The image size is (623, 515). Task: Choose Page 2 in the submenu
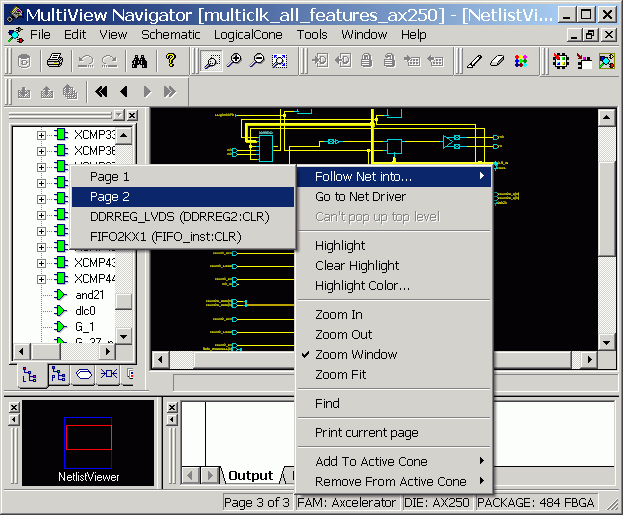click(183, 197)
